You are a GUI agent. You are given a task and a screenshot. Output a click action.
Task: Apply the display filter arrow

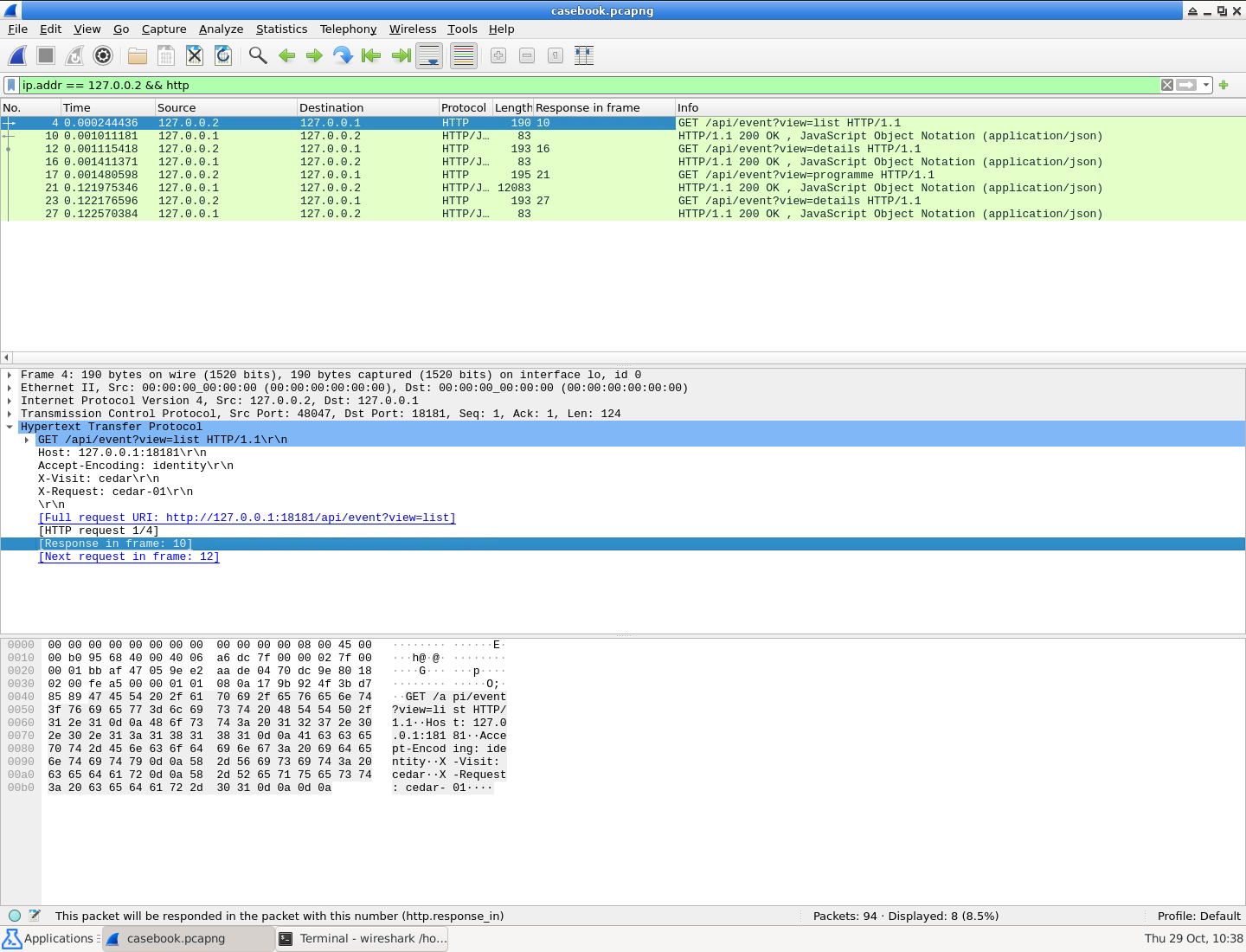click(x=1187, y=85)
